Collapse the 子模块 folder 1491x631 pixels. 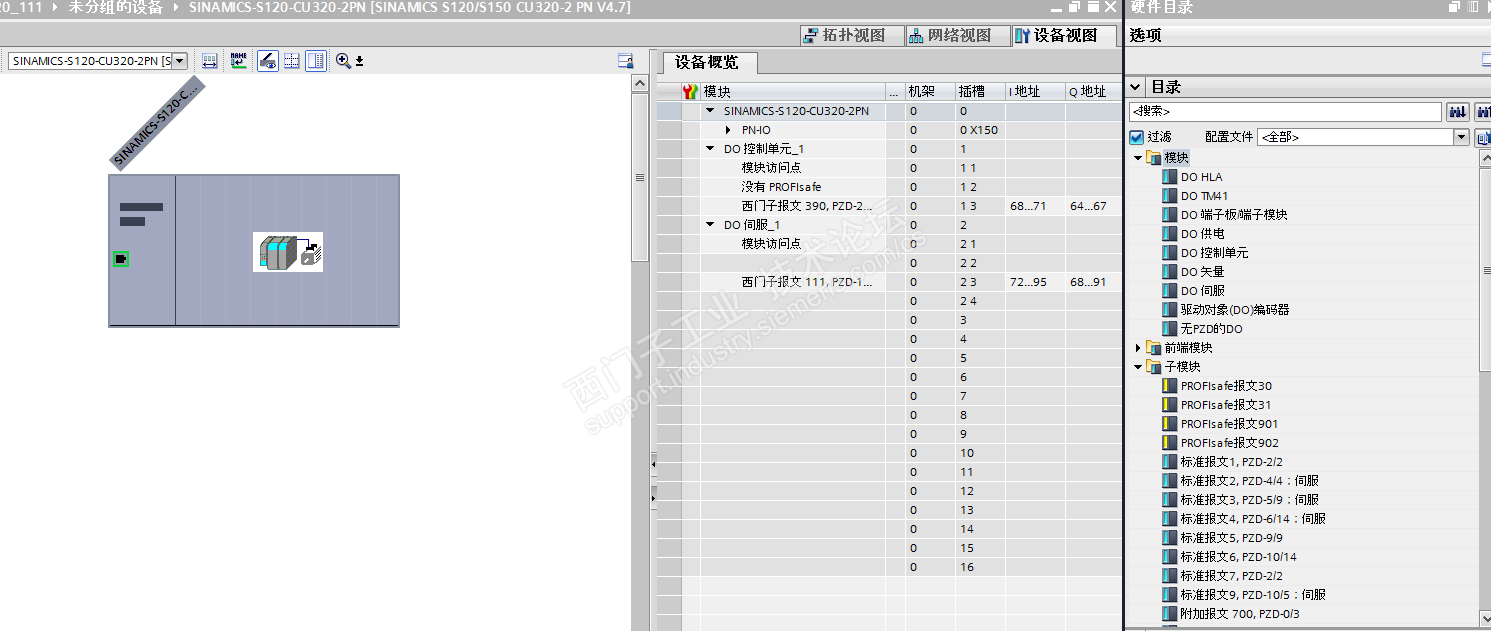[x=1138, y=367]
